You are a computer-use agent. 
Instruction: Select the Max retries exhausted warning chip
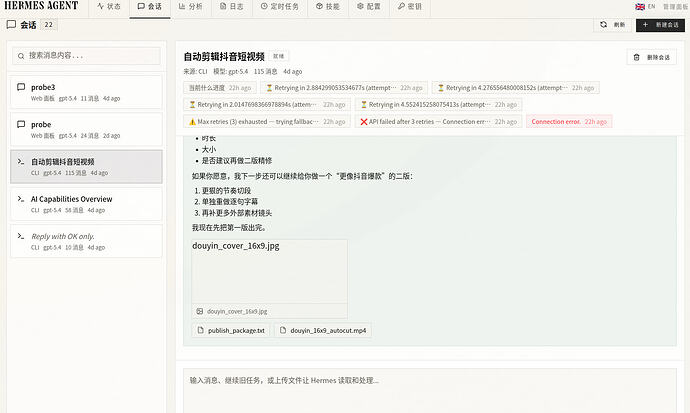267,121
